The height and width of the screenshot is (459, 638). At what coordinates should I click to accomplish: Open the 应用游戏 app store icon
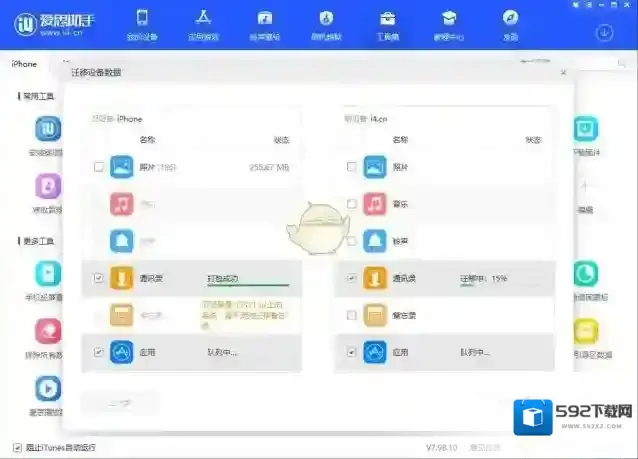click(x=203, y=24)
